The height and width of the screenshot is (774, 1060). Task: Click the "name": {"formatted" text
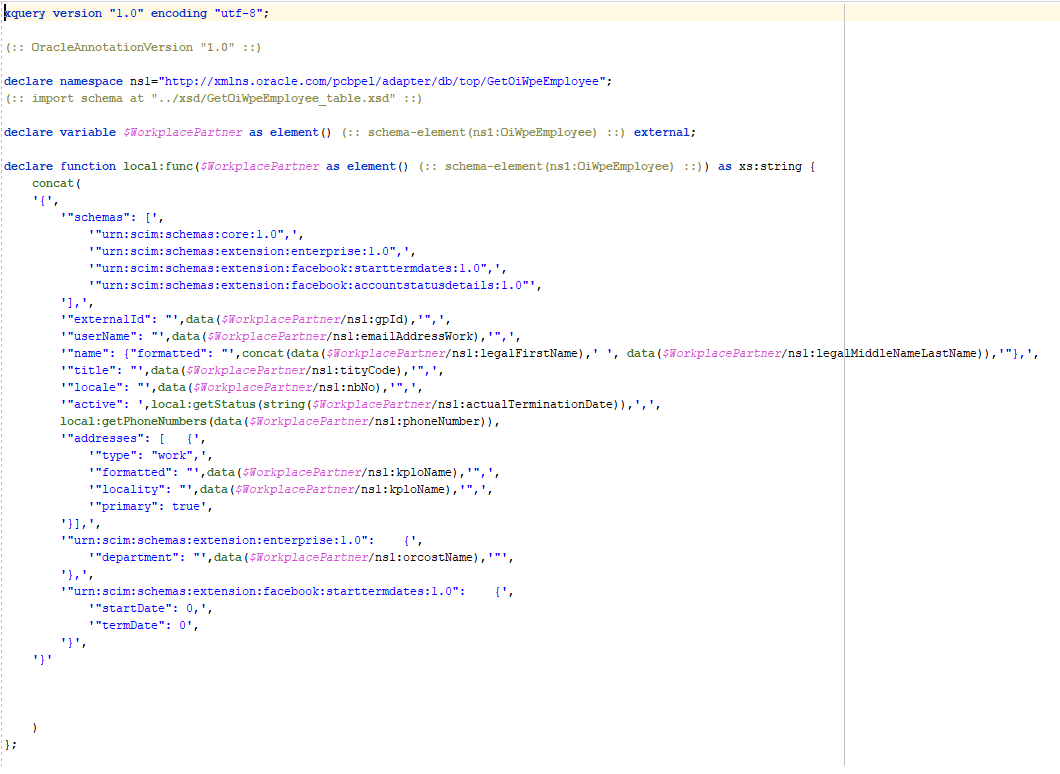[137, 354]
